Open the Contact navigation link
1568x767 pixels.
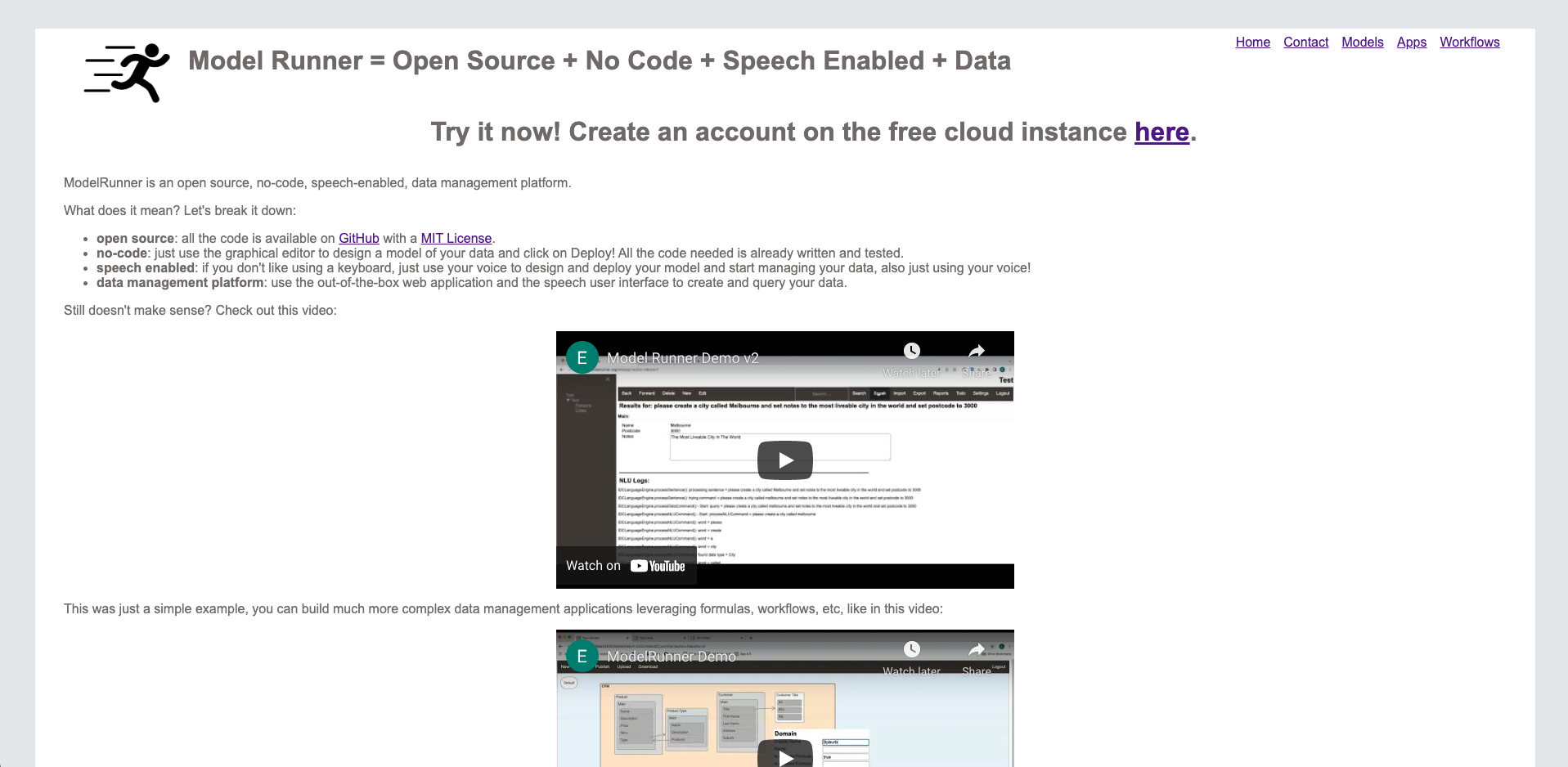pos(1305,43)
